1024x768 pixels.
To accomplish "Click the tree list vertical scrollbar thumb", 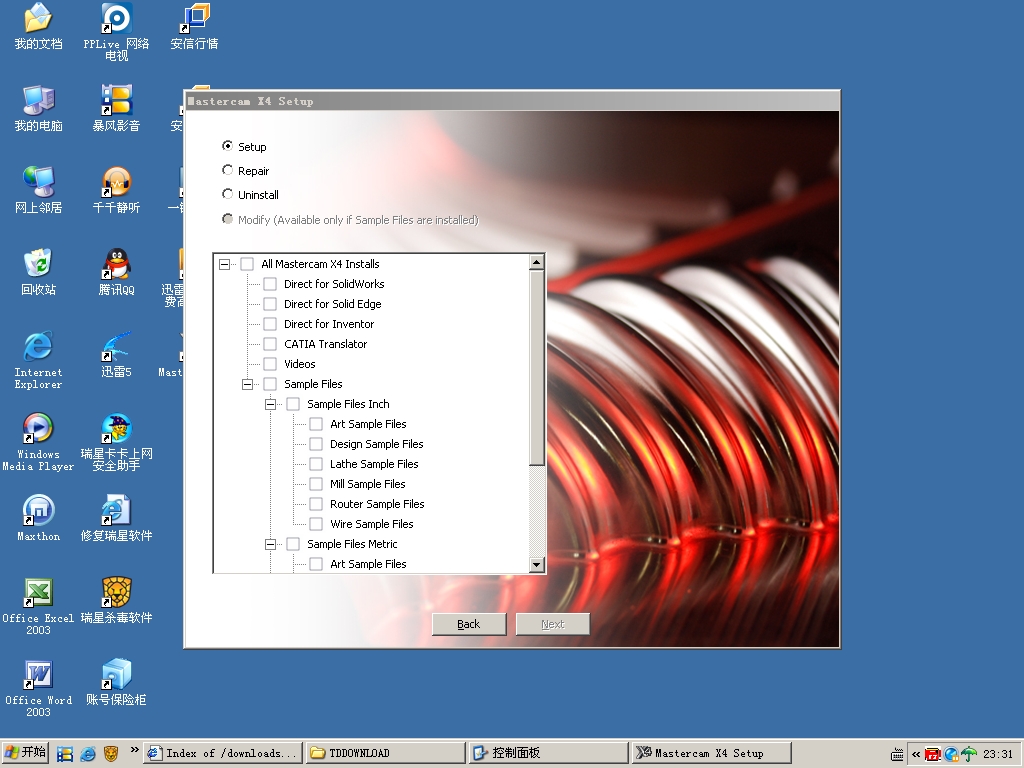I will [537, 368].
